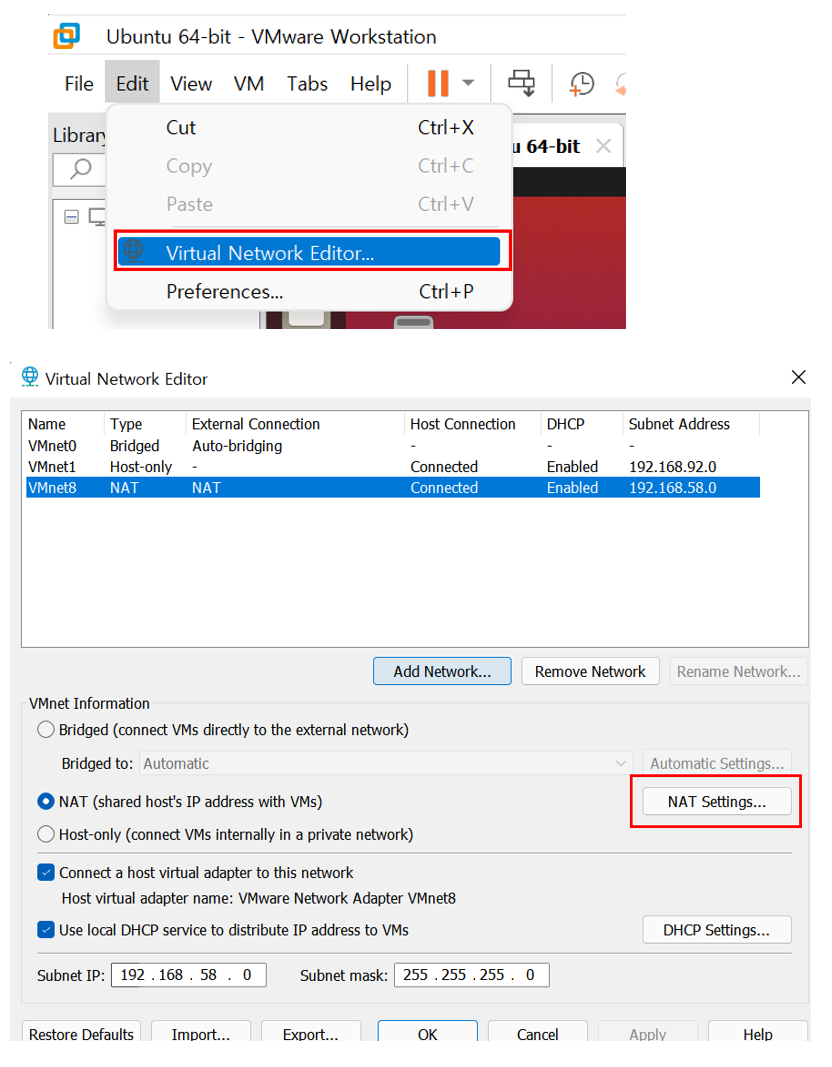
Task: Click the library search magnifier icon
Action: tap(81, 168)
